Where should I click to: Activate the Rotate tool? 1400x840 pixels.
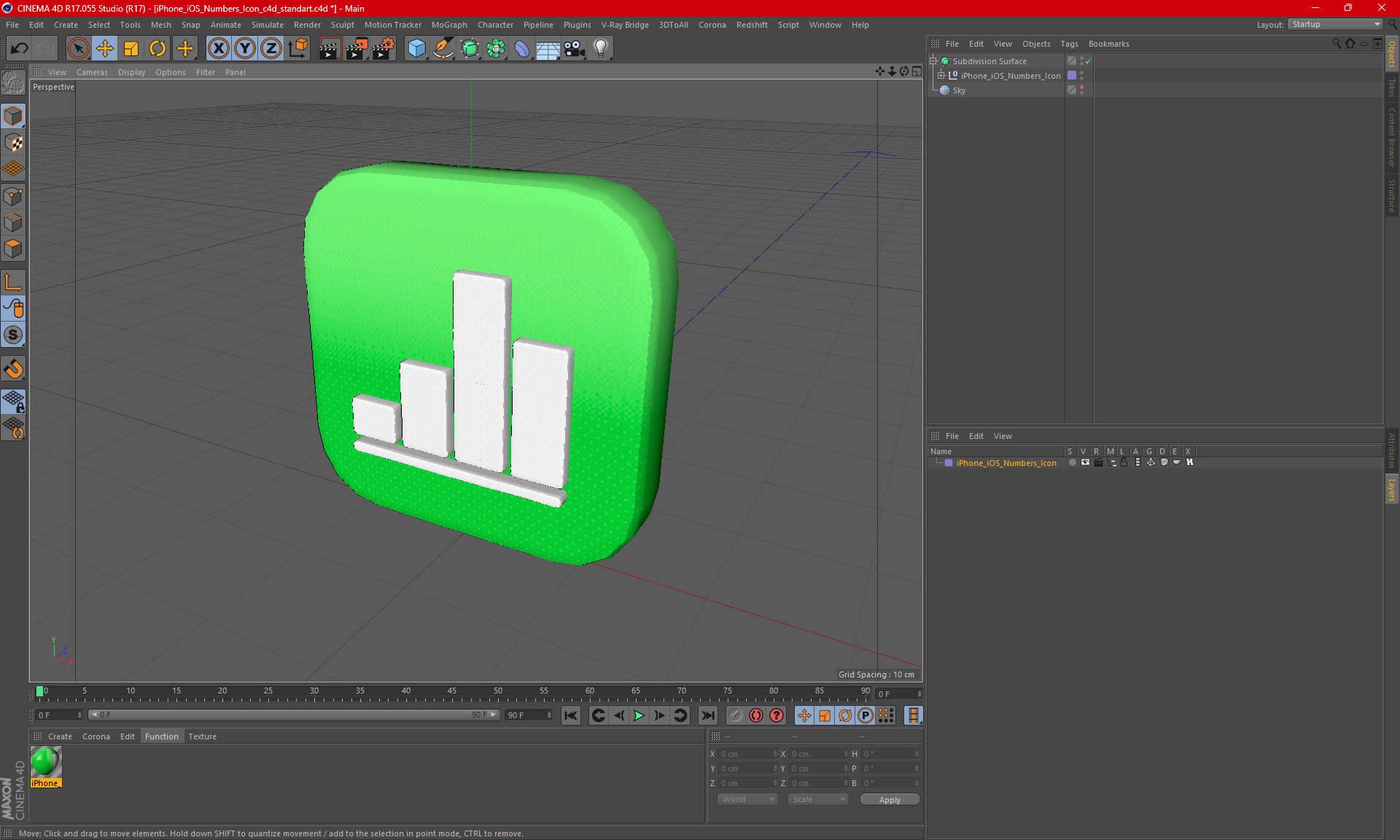[157, 48]
